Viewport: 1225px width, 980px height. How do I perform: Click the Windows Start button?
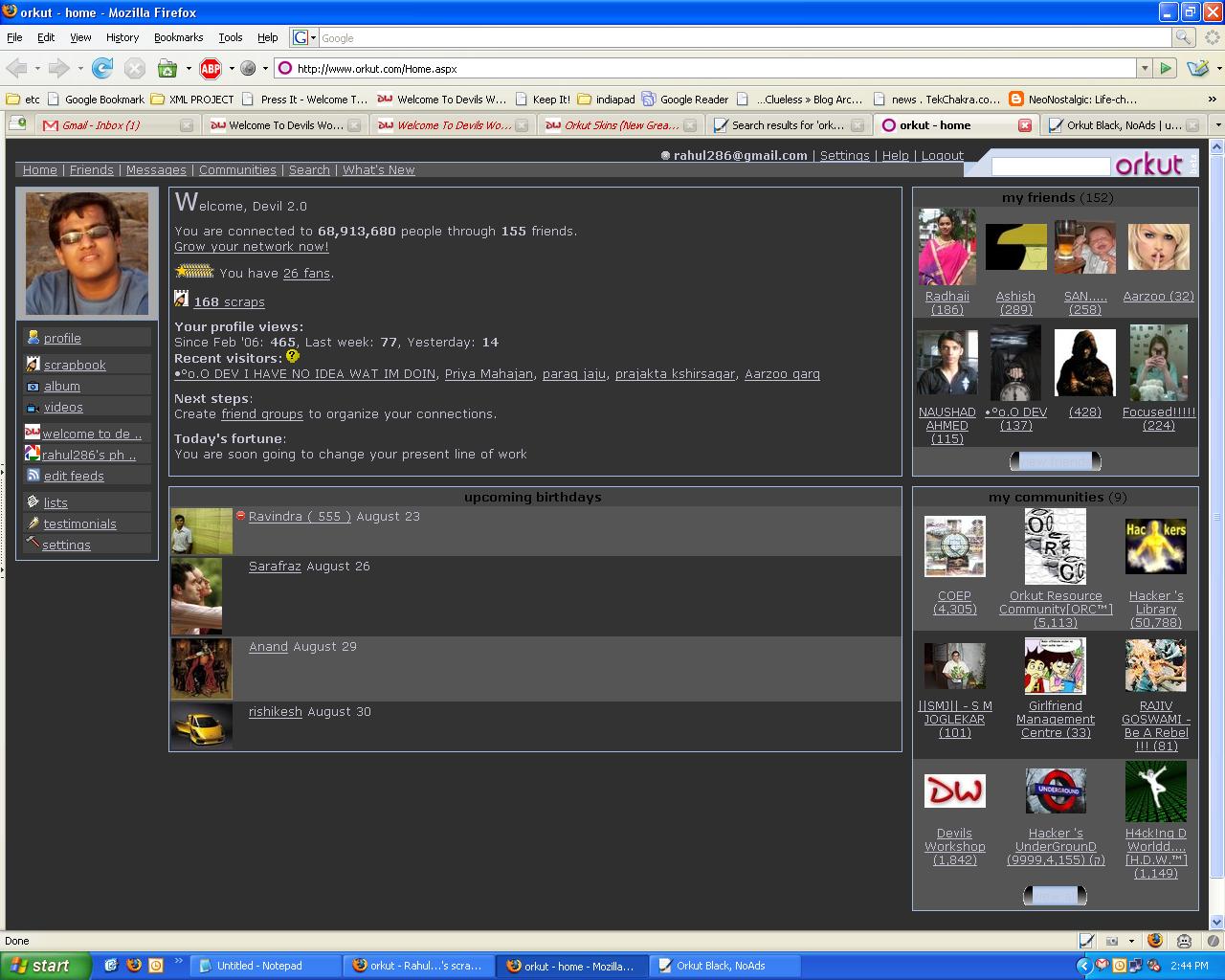click(x=46, y=966)
